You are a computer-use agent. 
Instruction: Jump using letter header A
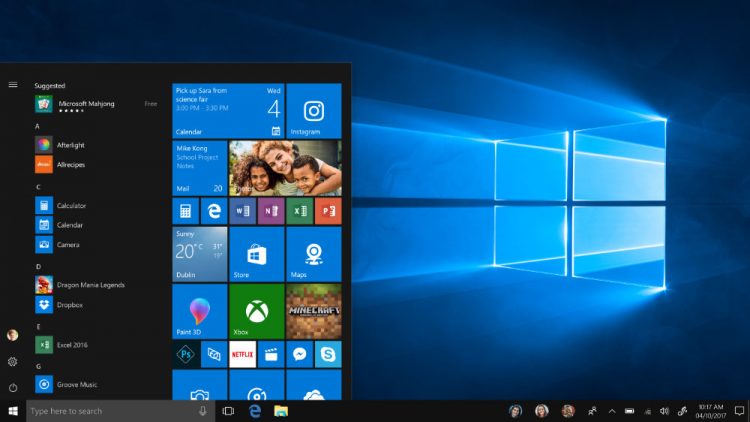(x=37, y=126)
